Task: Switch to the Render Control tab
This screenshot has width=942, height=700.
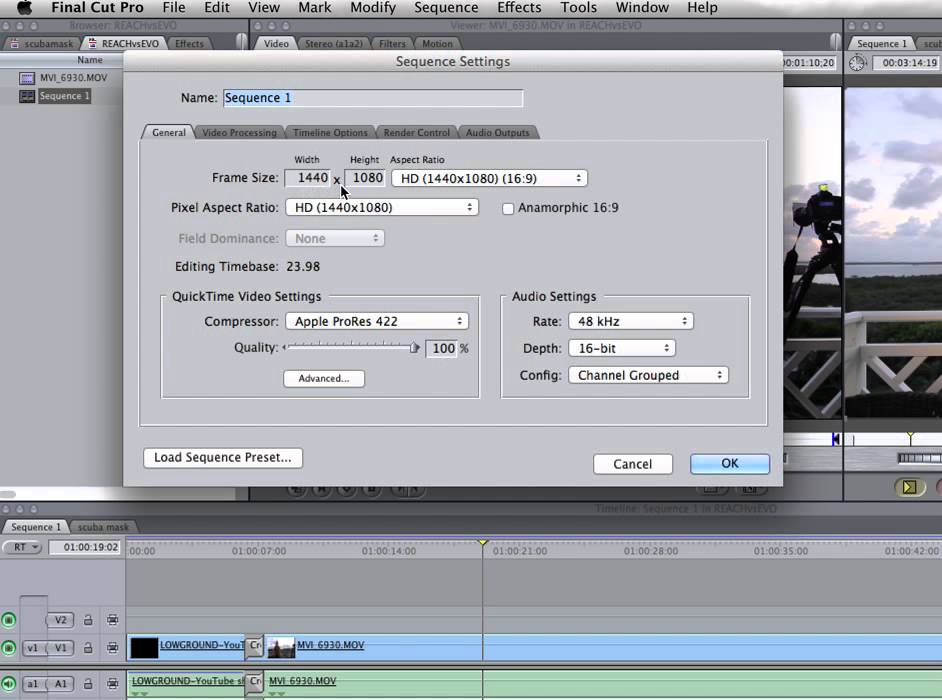Action: 416,132
